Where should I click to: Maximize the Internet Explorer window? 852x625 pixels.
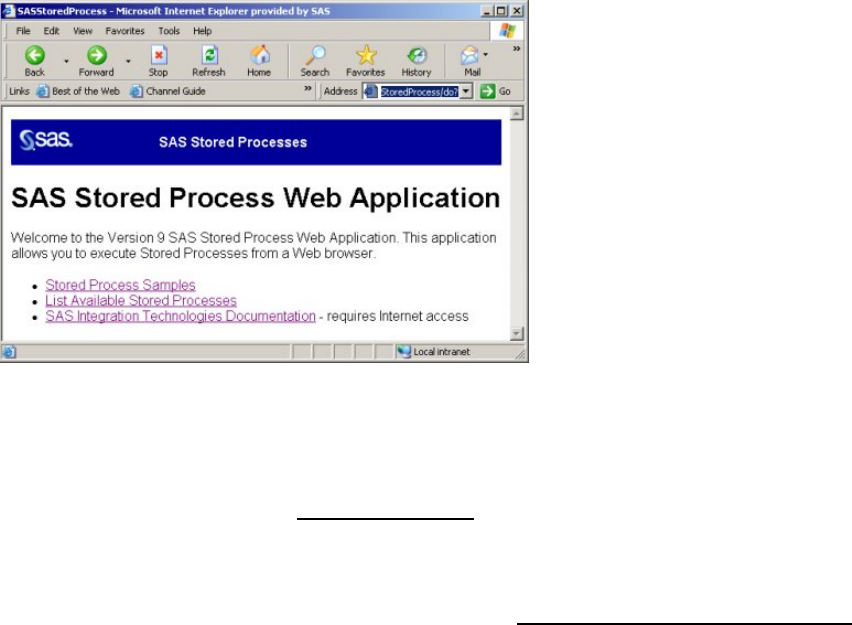pyautogui.click(x=501, y=11)
